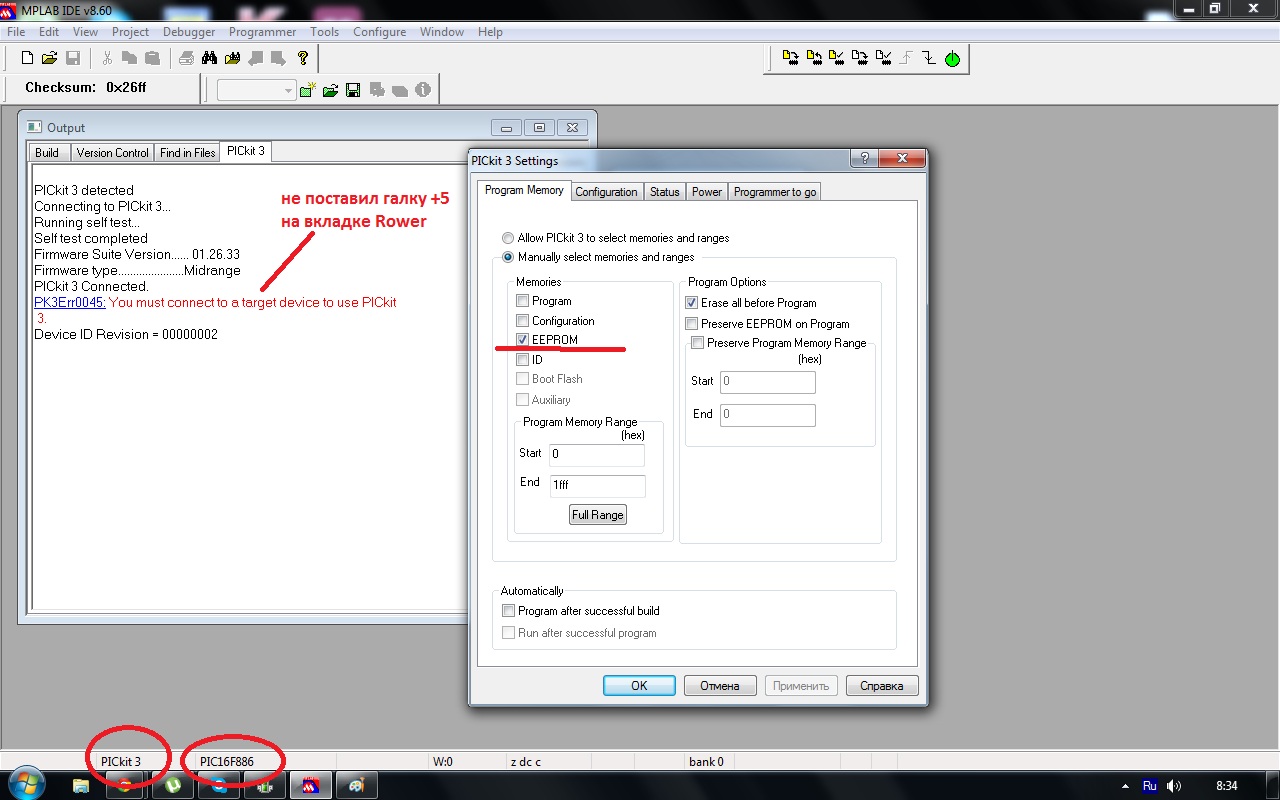
Task: Click the Blank Check target device icon
Action: point(883,58)
